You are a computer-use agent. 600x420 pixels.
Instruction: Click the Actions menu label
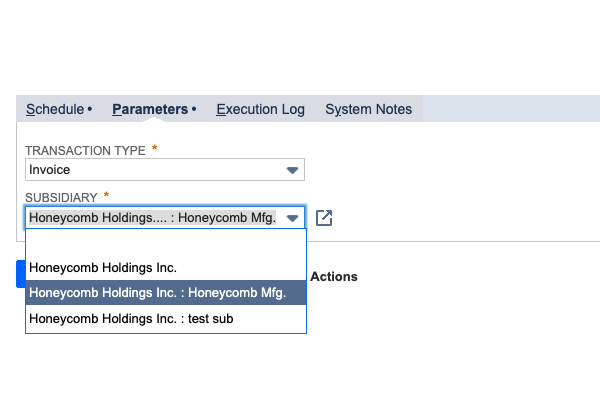[334, 276]
